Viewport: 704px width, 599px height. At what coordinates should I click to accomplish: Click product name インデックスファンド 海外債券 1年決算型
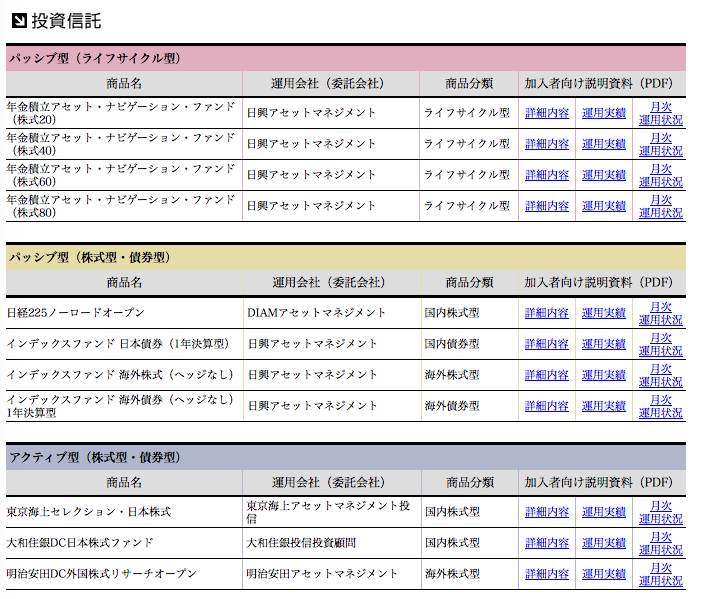point(120,406)
